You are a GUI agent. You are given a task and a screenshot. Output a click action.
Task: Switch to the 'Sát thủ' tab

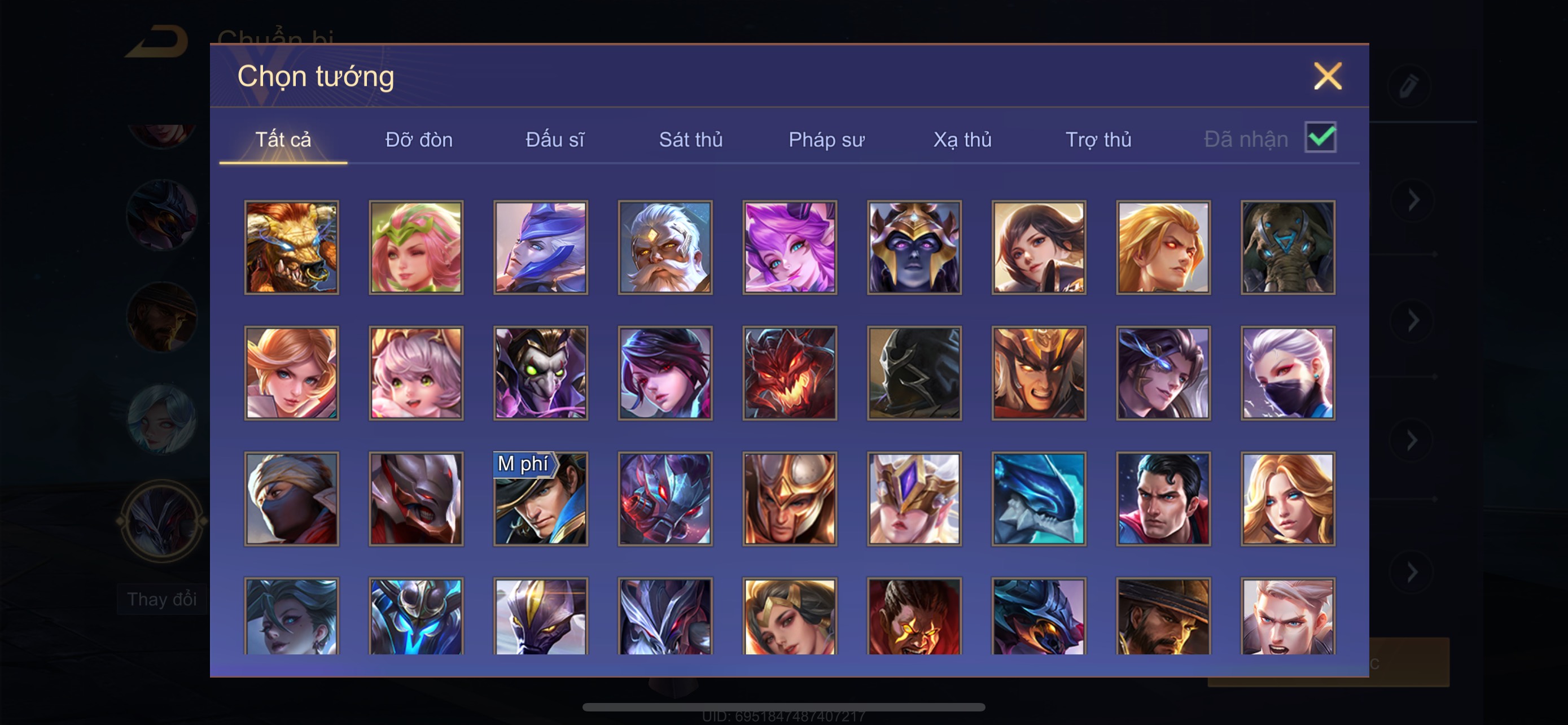coord(691,139)
